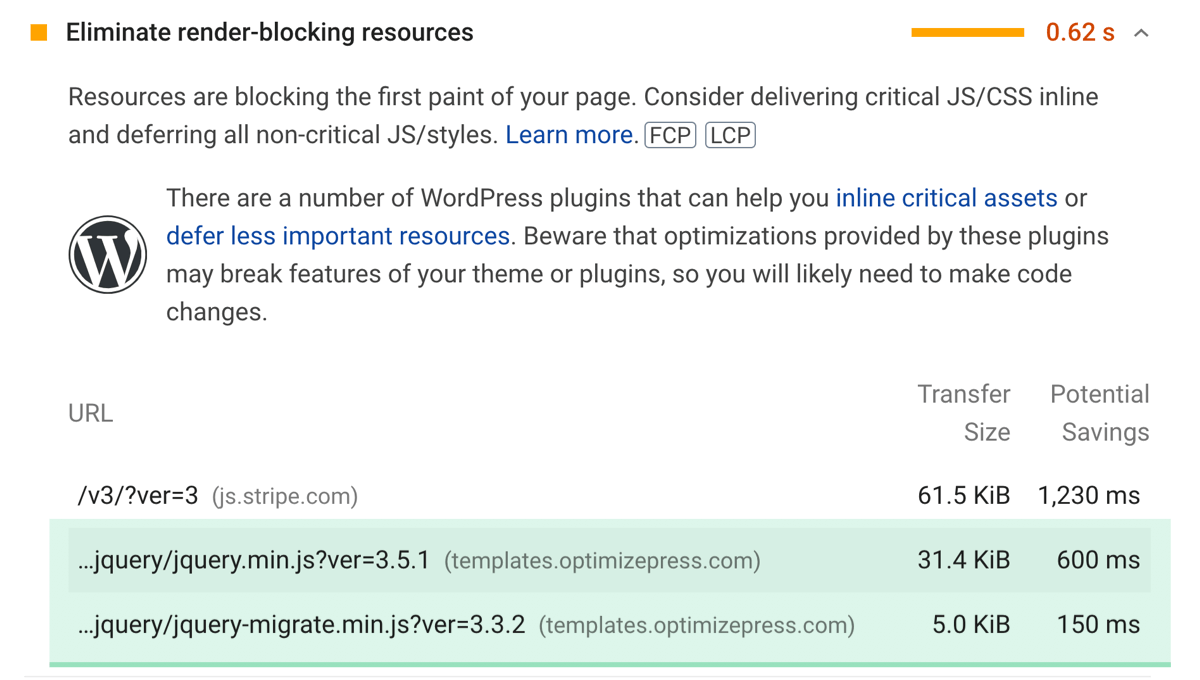This screenshot has height=680, width=1200.
Task: Open the jquery-migrate.min.js?ver=3.3.2 URL
Action: pyautogui.click(x=301, y=626)
